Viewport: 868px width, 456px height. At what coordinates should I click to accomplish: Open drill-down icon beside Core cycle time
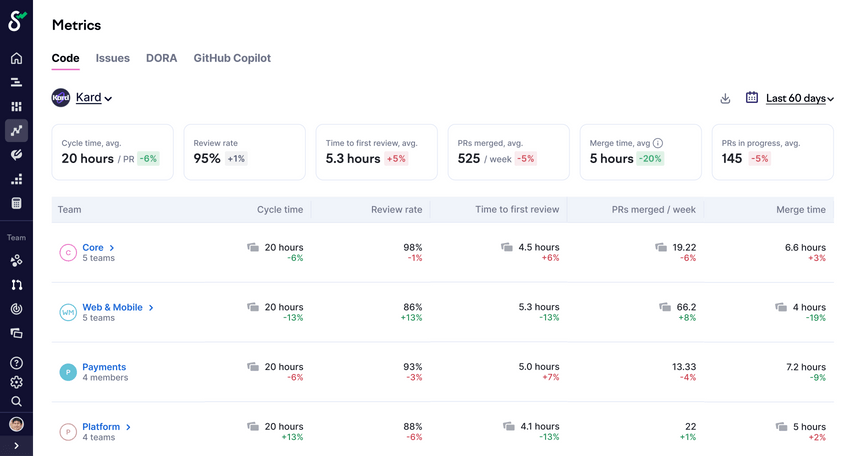[x=253, y=247]
